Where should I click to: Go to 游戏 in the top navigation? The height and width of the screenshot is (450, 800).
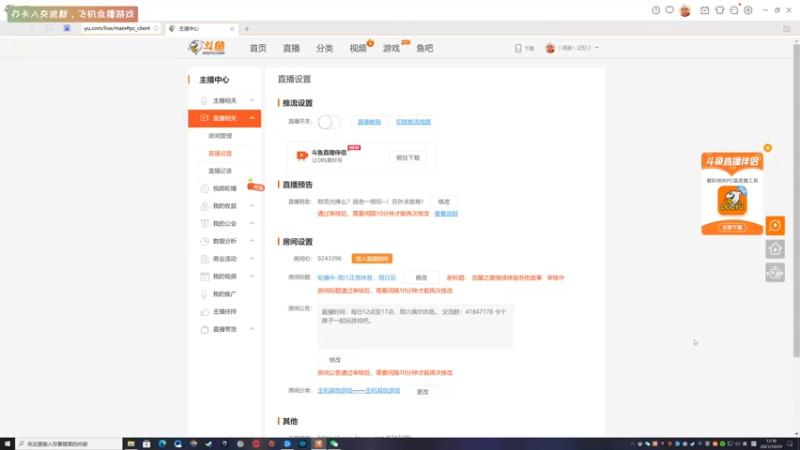click(x=391, y=48)
